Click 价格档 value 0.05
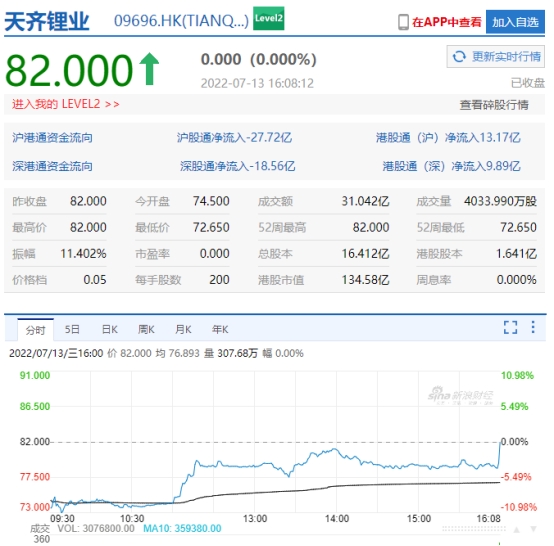 pos(95,280)
